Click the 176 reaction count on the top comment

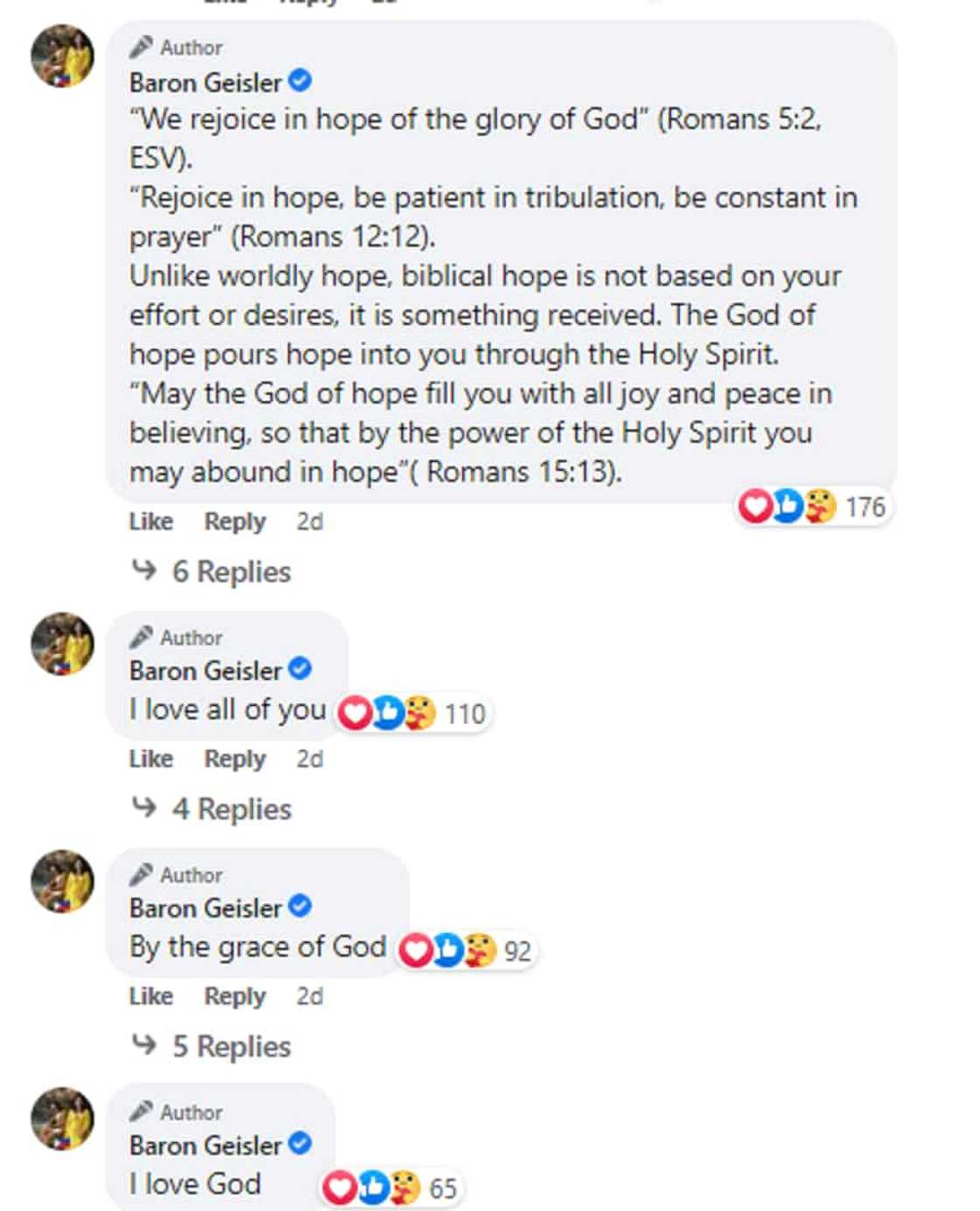pos(866,506)
